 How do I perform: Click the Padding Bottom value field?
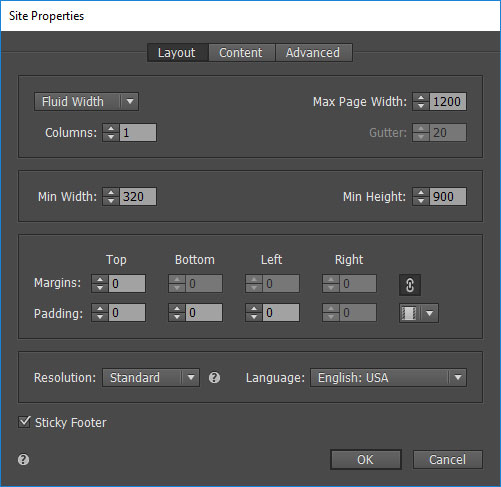click(x=204, y=313)
